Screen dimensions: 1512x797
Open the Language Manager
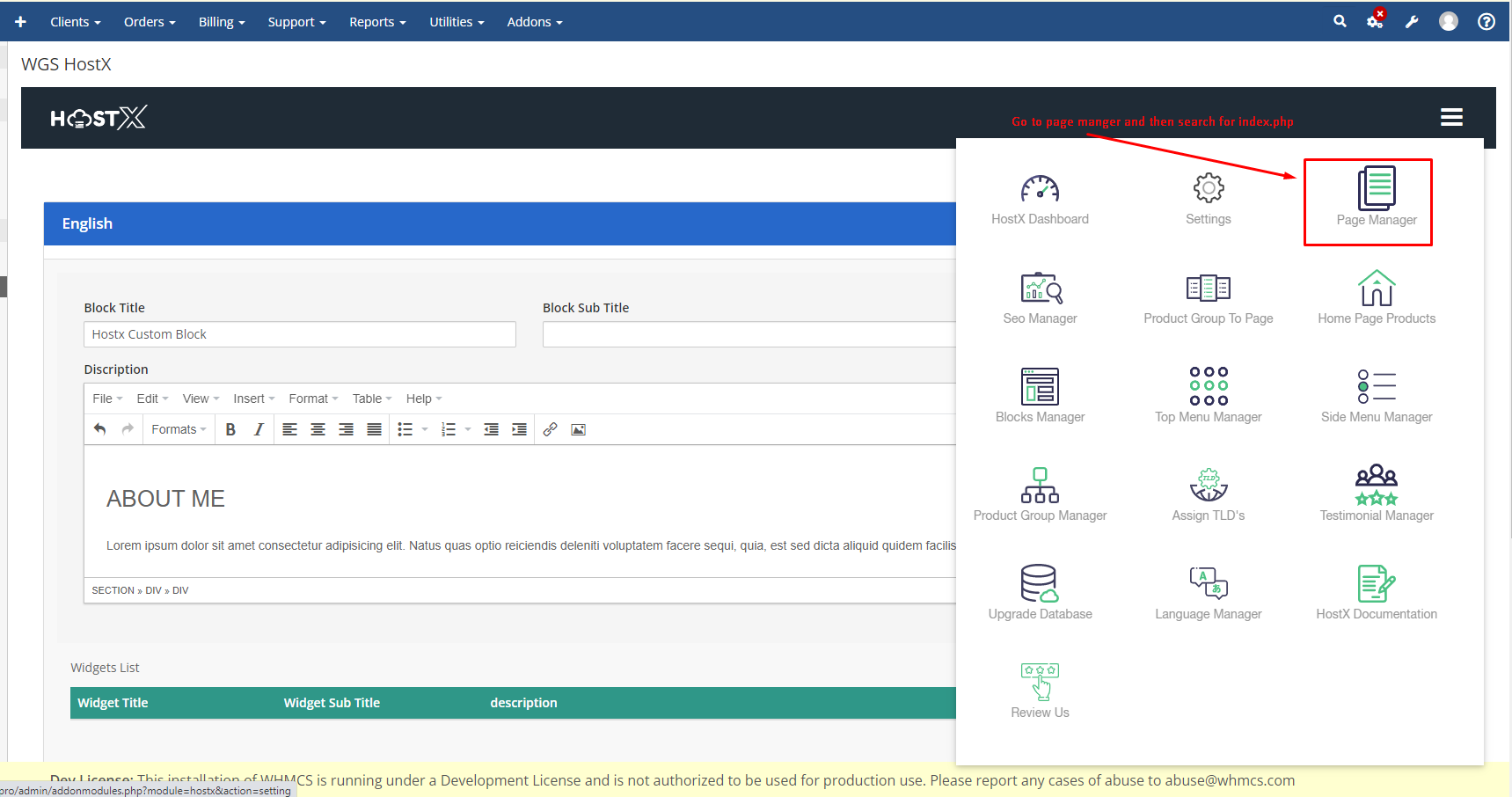(x=1209, y=594)
